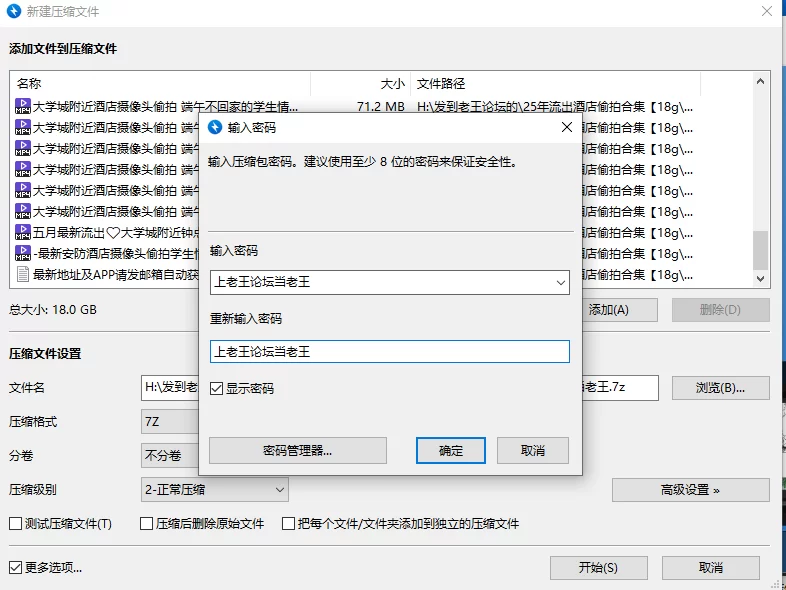
Task: Open 高级设置 » options
Action: (x=690, y=490)
